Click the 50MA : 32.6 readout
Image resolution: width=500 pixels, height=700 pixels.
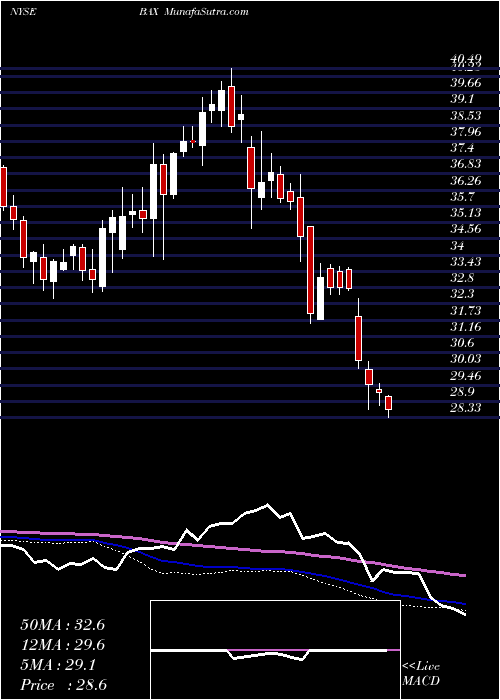tap(62, 625)
